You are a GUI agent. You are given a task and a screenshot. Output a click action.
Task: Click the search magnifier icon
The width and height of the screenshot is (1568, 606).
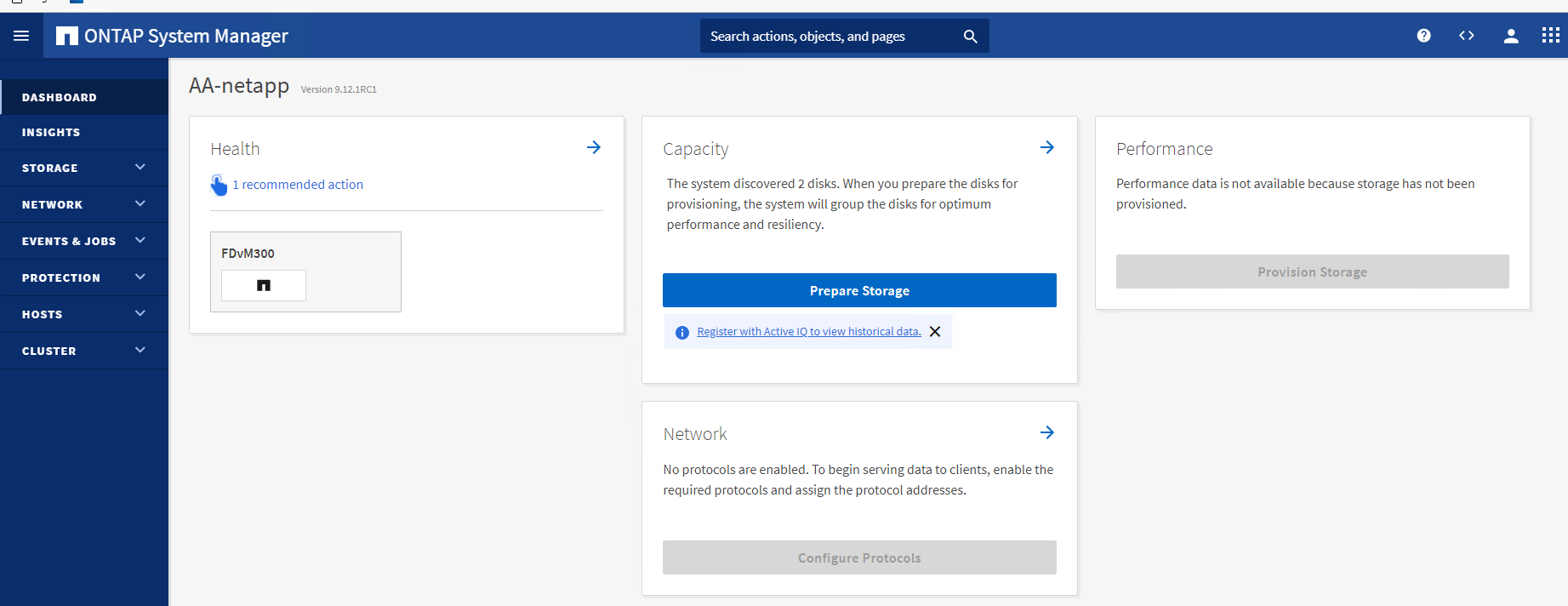pos(970,37)
